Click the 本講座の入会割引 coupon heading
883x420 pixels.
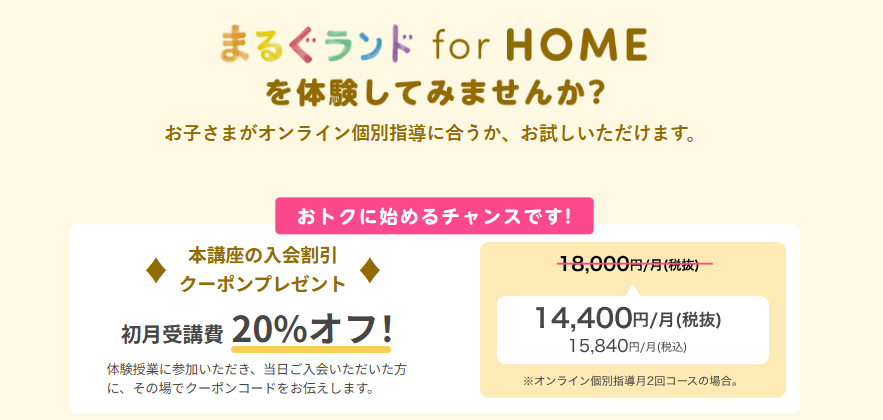pos(262,257)
